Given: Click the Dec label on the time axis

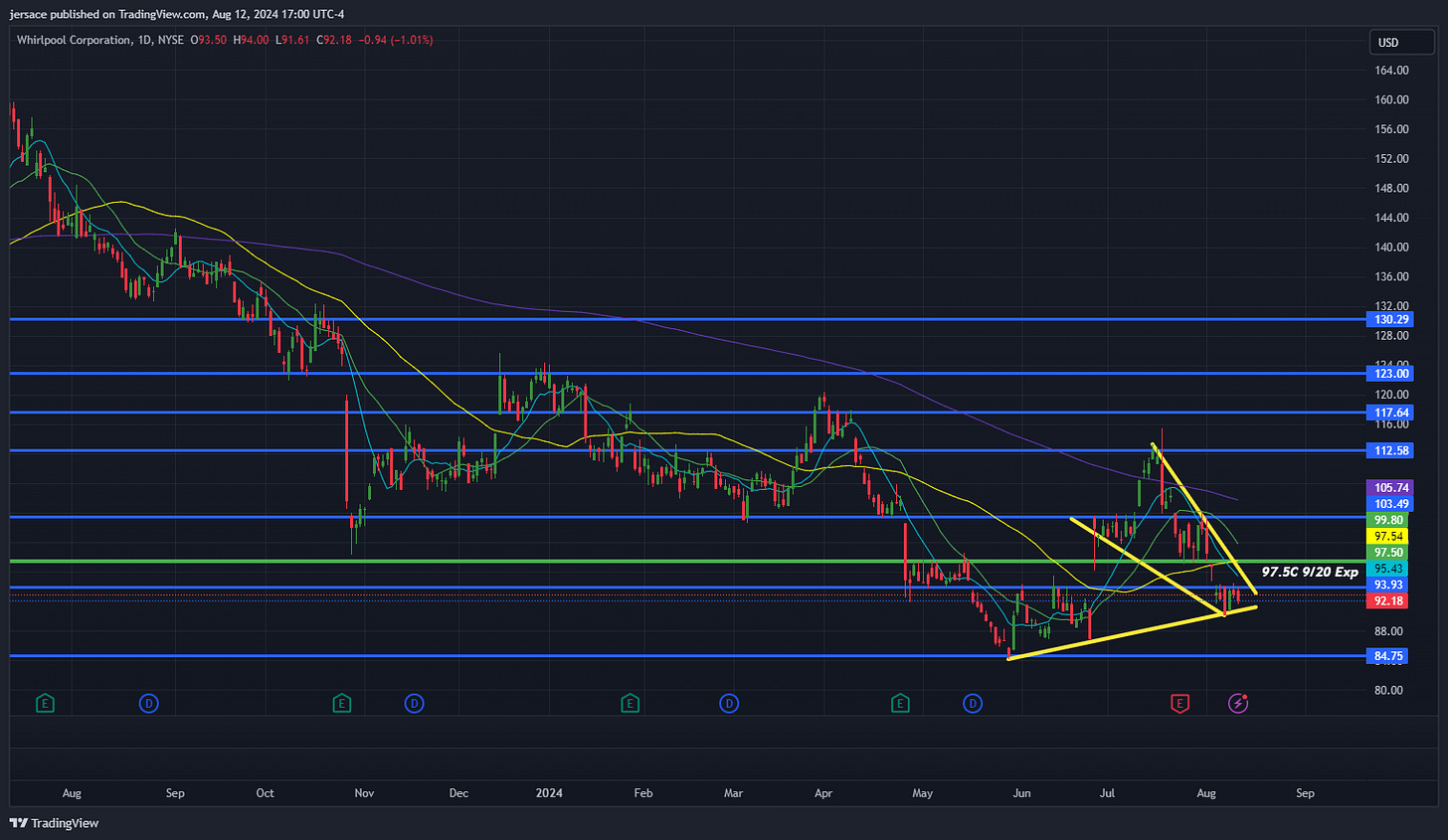Looking at the screenshot, I should [458, 793].
